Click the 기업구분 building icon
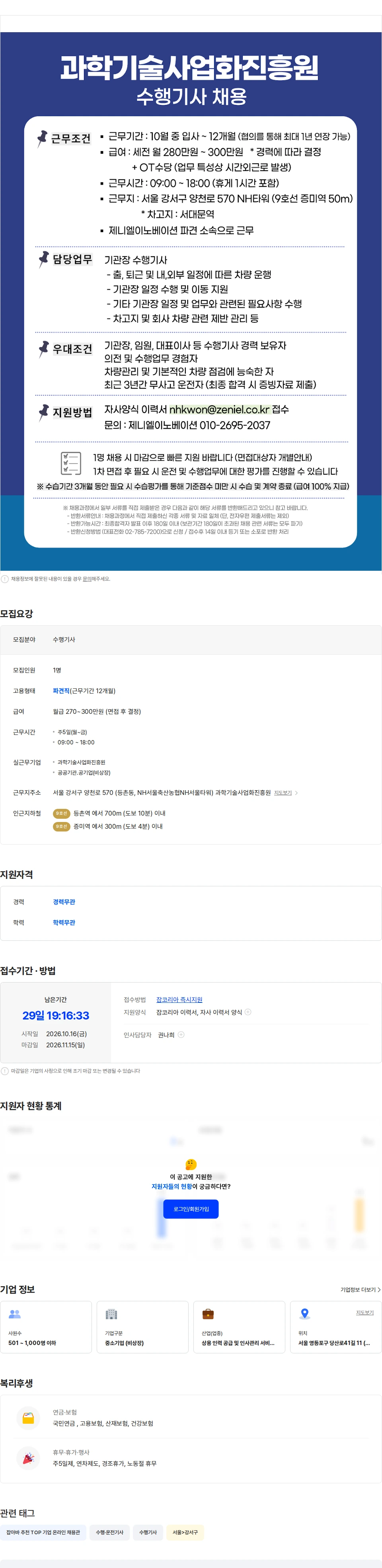The image size is (382, 1568). point(111,1314)
